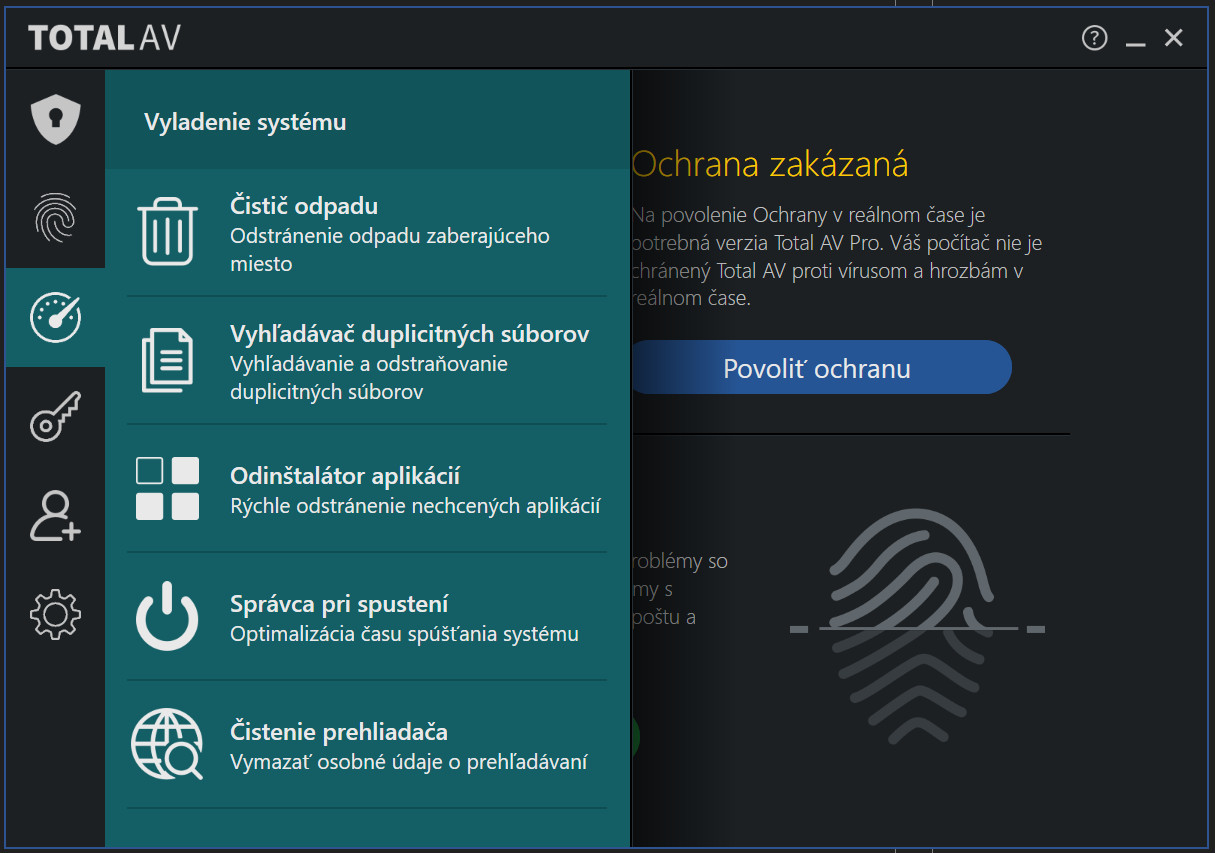Click the Ochrana zakázaná heading
Image resolution: width=1215 pixels, height=853 pixels.
click(x=770, y=164)
